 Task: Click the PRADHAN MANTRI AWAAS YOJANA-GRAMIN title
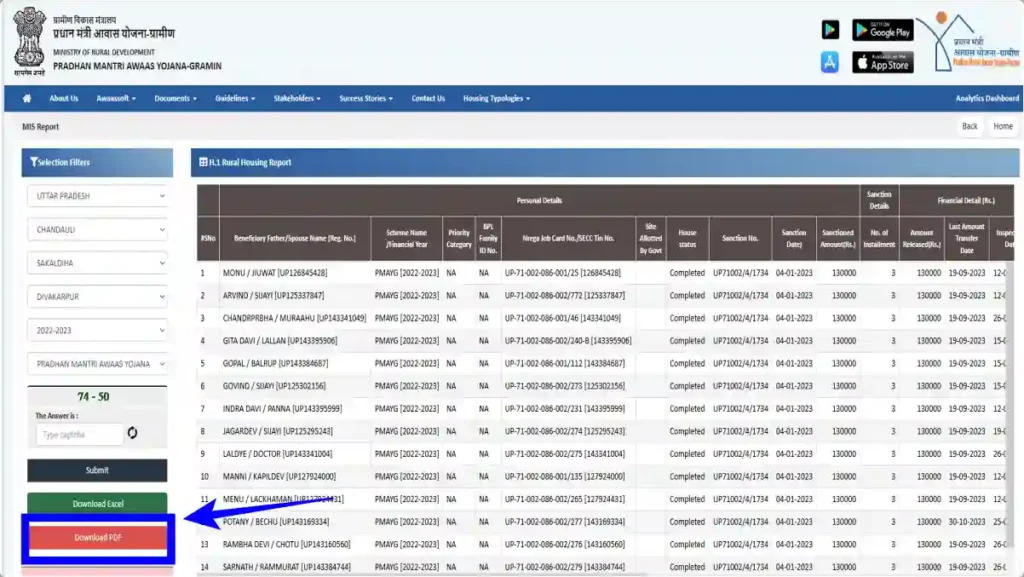137,66
